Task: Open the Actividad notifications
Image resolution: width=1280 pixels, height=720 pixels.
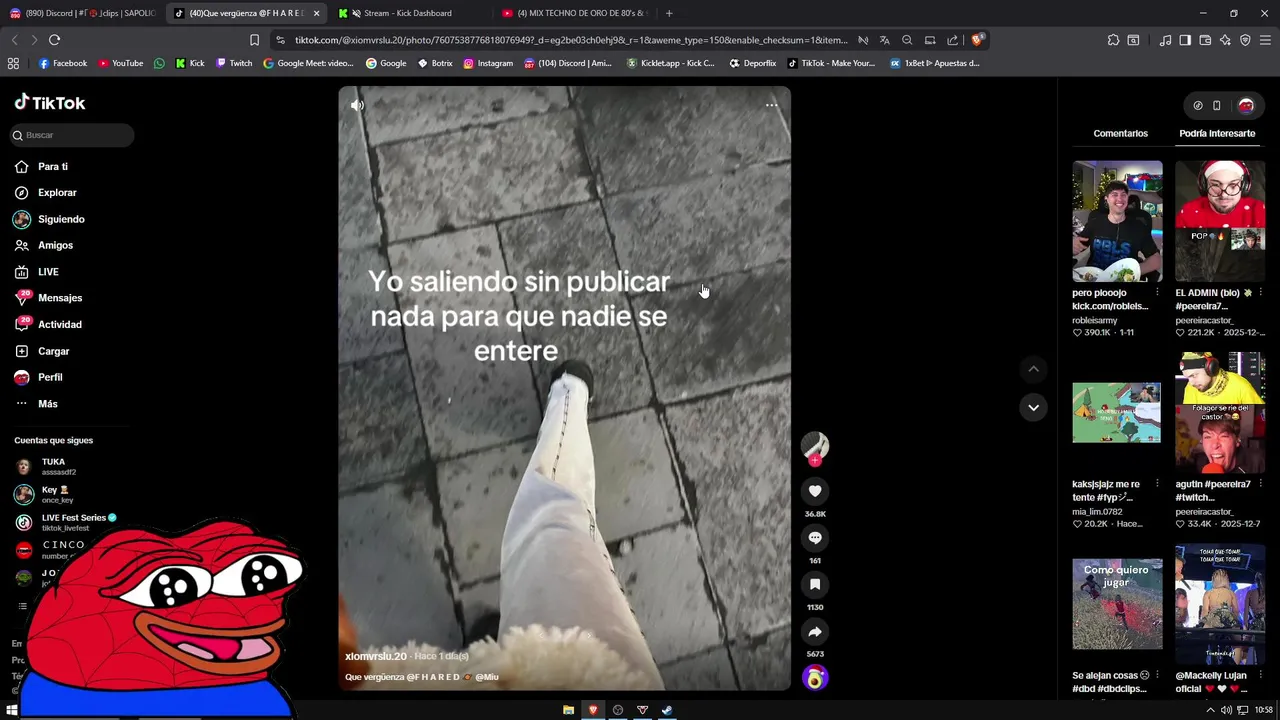Action: pos(49,324)
